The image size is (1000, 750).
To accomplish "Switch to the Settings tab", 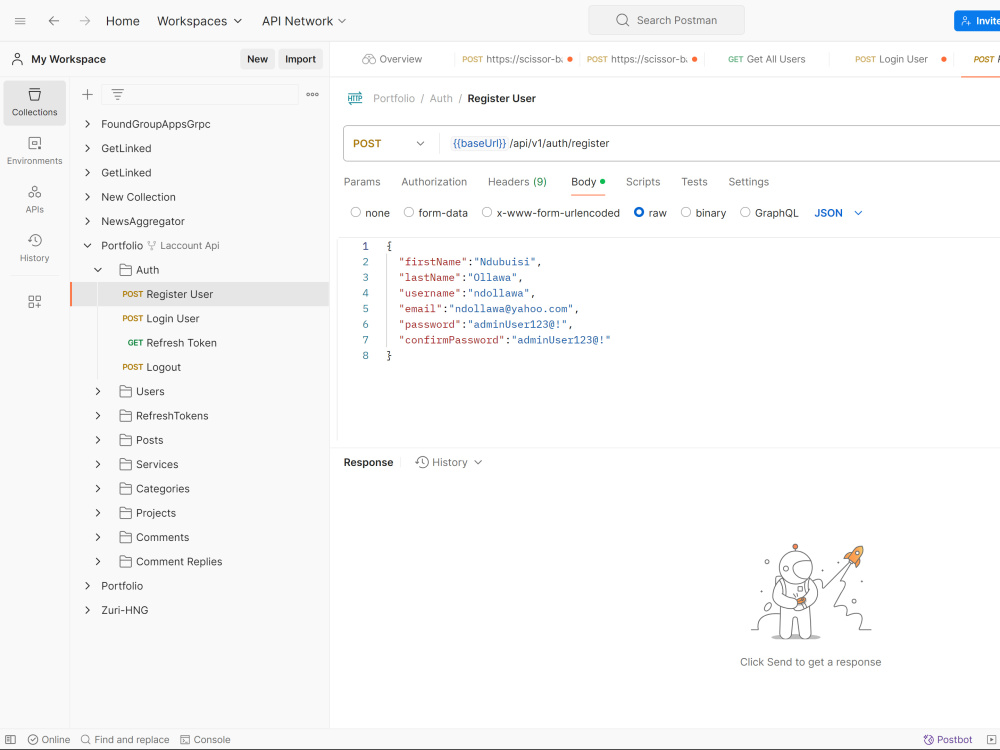I will [x=749, y=182].
